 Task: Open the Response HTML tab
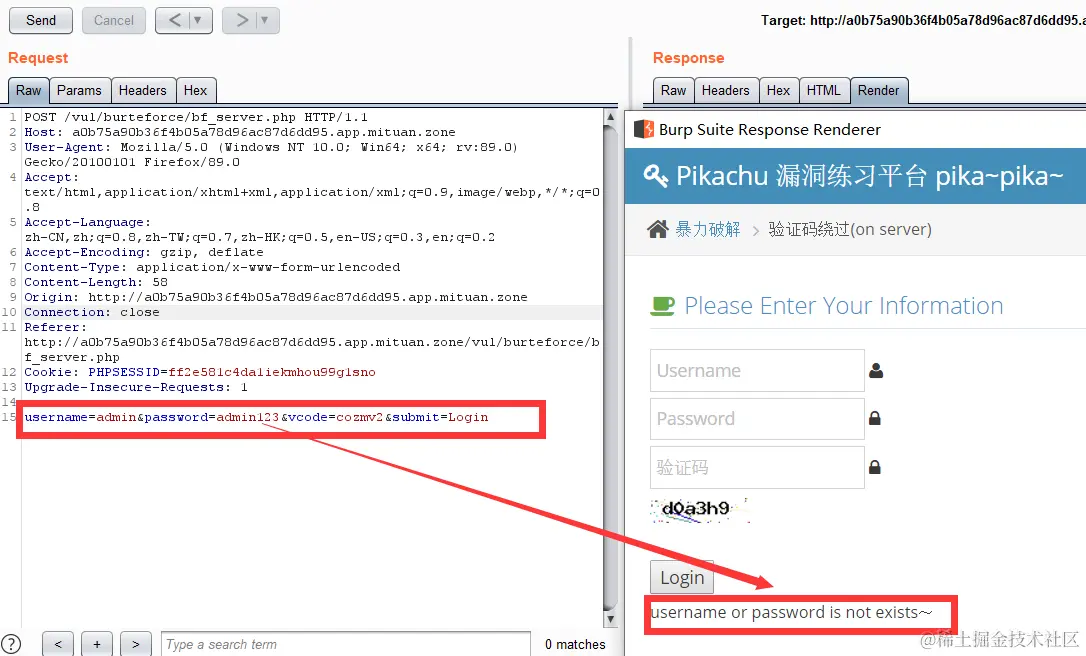tap(824, 91)
